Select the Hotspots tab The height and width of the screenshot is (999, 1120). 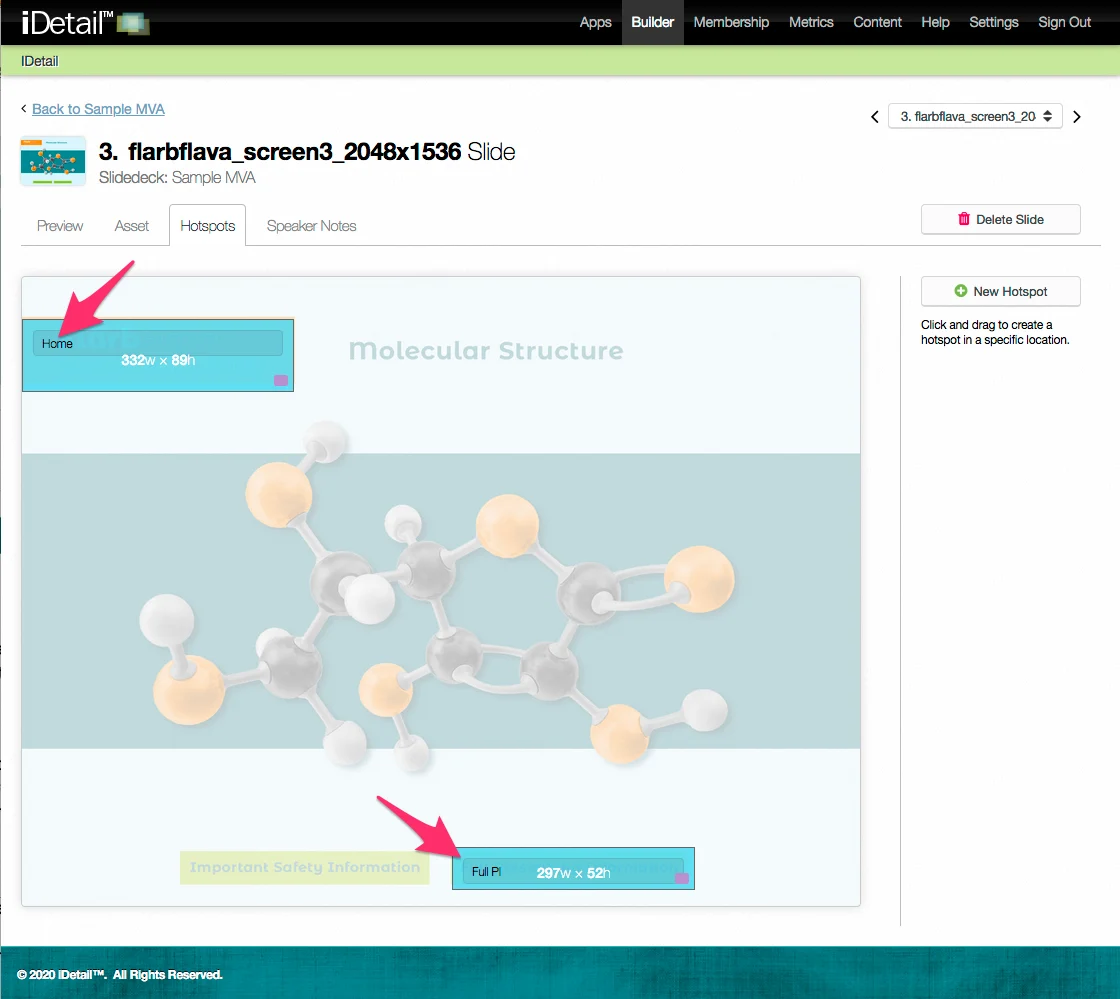click(x=207, y=226)
